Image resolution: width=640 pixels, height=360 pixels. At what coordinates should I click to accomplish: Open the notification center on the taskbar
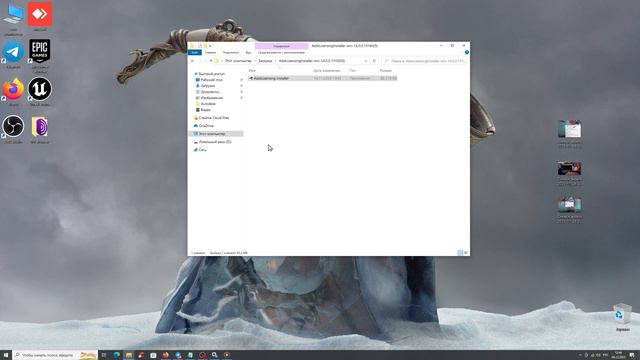[632, 355]
